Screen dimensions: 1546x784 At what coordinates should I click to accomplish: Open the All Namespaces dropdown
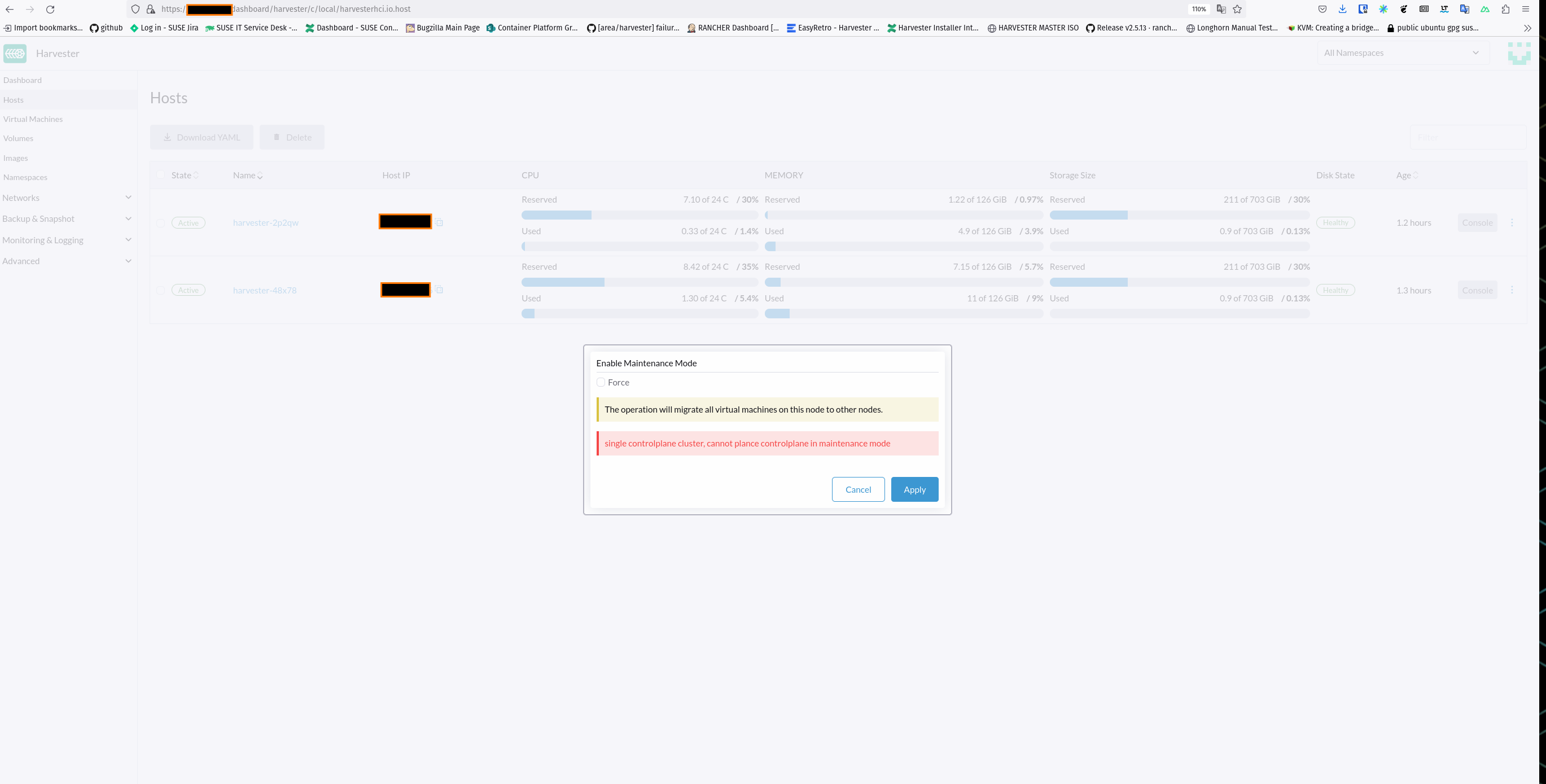point(1402,53)
